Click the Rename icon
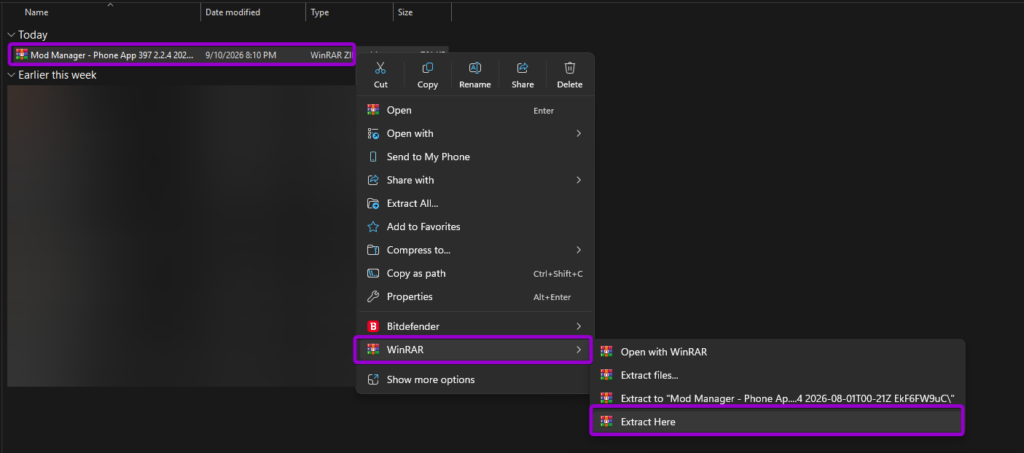1024x453 pixels. click(475, 68)
